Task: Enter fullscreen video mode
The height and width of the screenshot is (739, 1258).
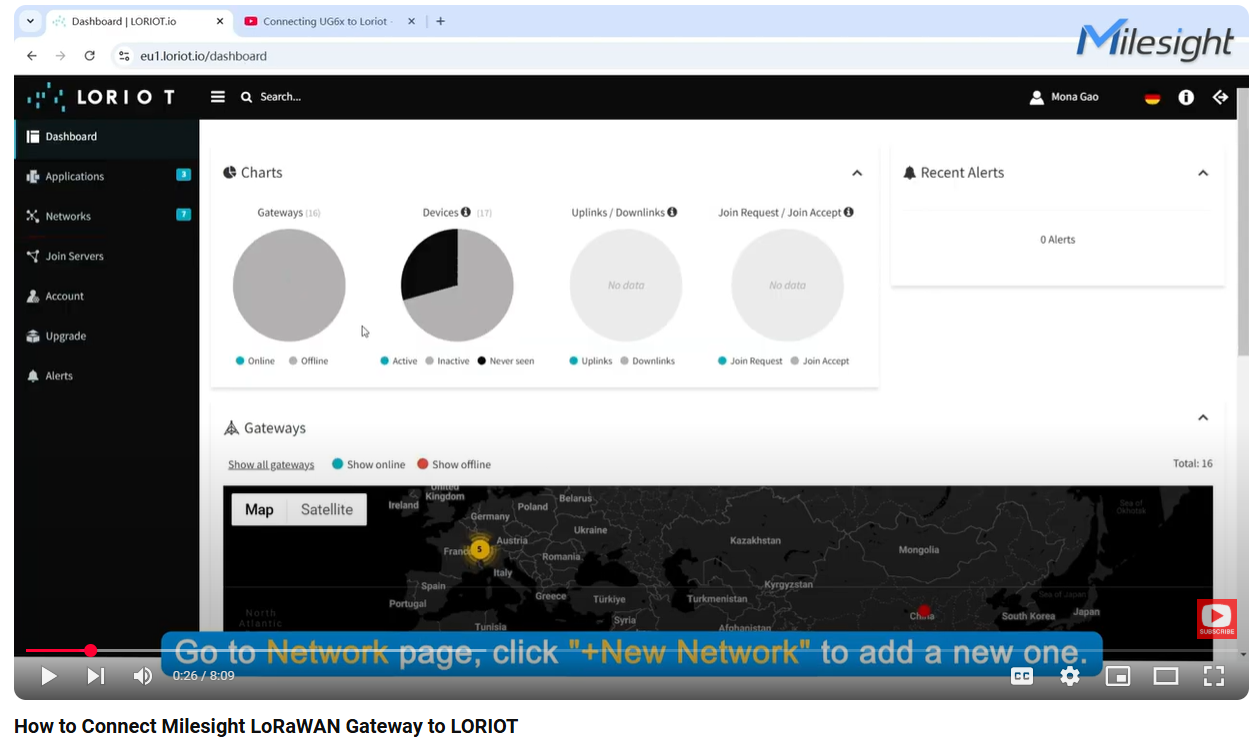Action: (1214, 676)
